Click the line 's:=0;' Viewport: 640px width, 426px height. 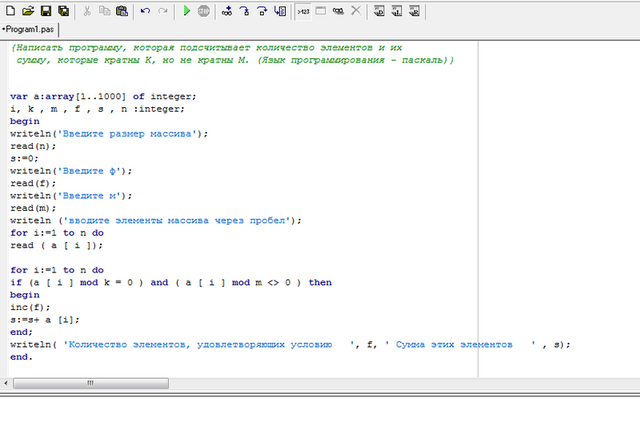click(x=24, y=158)
